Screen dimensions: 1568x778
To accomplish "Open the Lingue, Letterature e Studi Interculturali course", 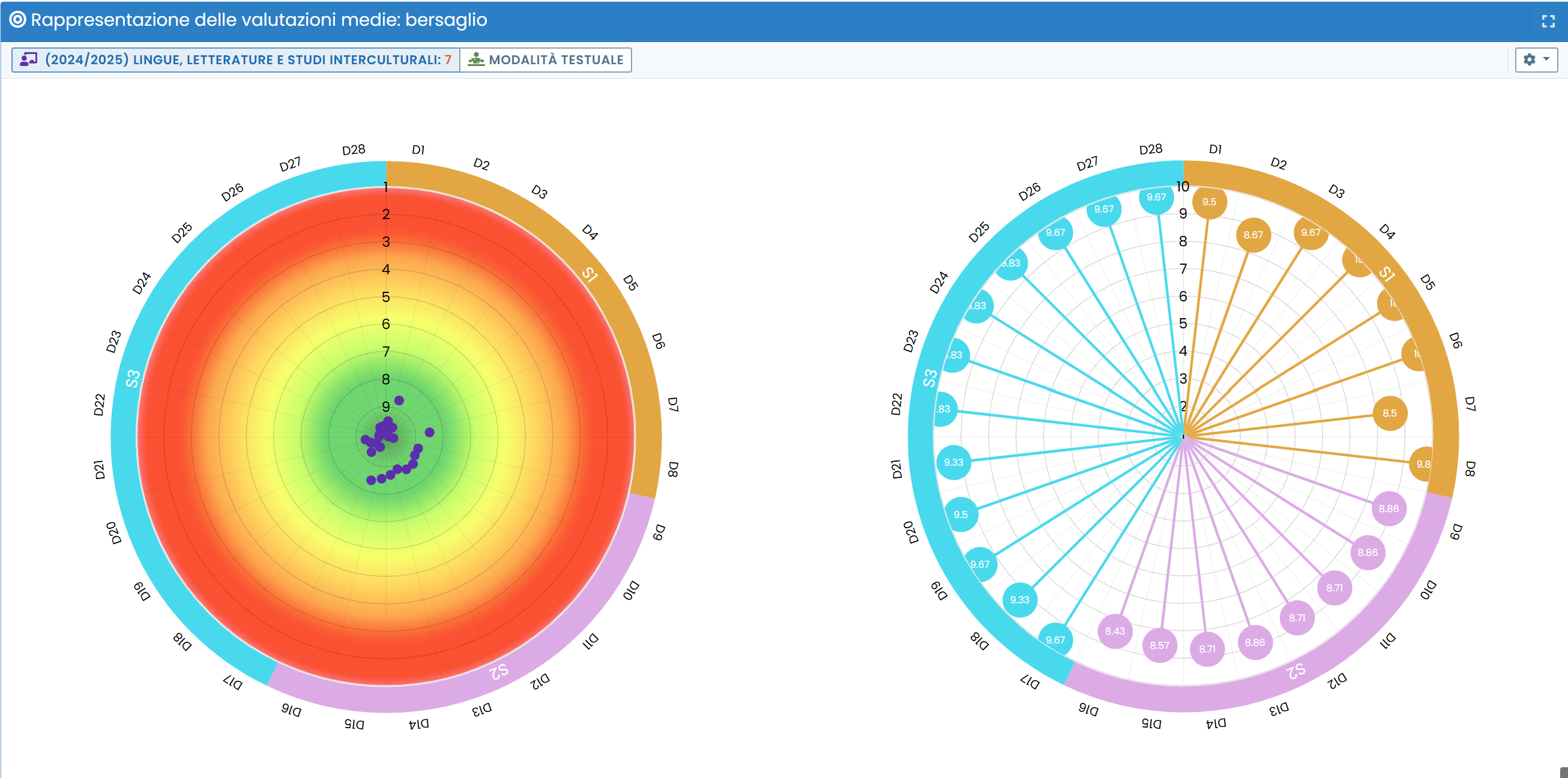I will pyautogui.click(x=244, y=59).
